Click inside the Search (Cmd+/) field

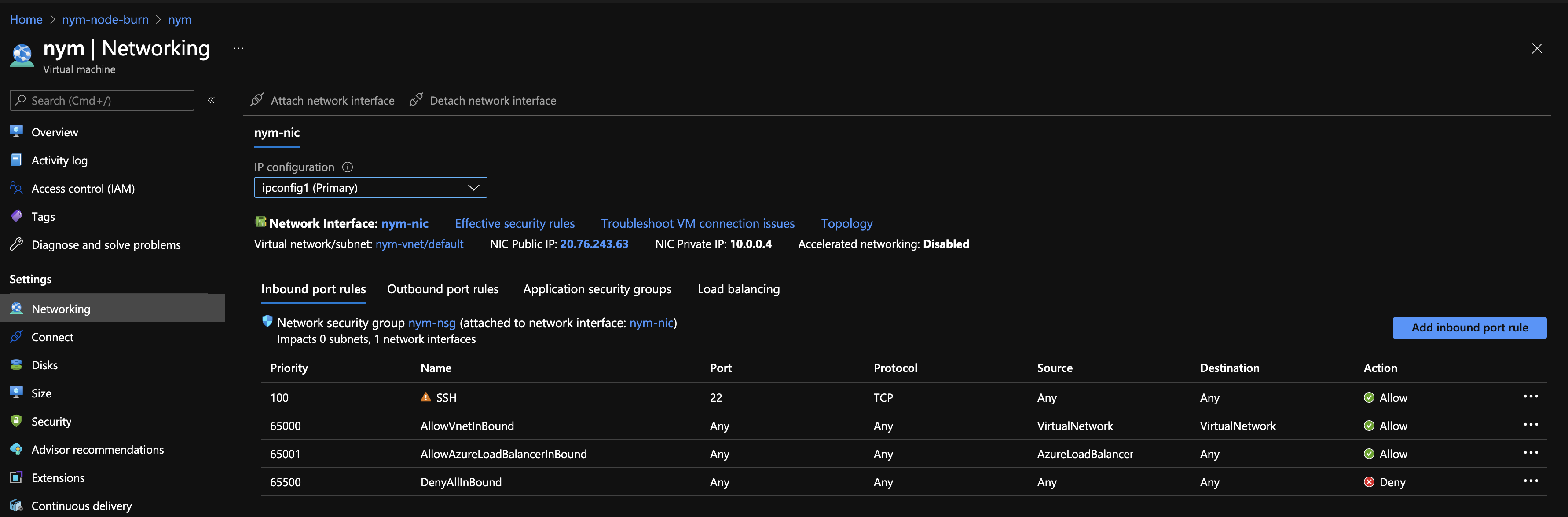[101, 100]
